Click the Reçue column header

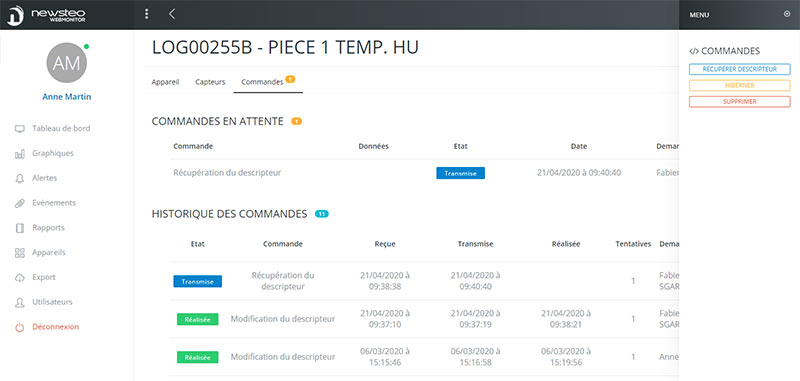385,244
